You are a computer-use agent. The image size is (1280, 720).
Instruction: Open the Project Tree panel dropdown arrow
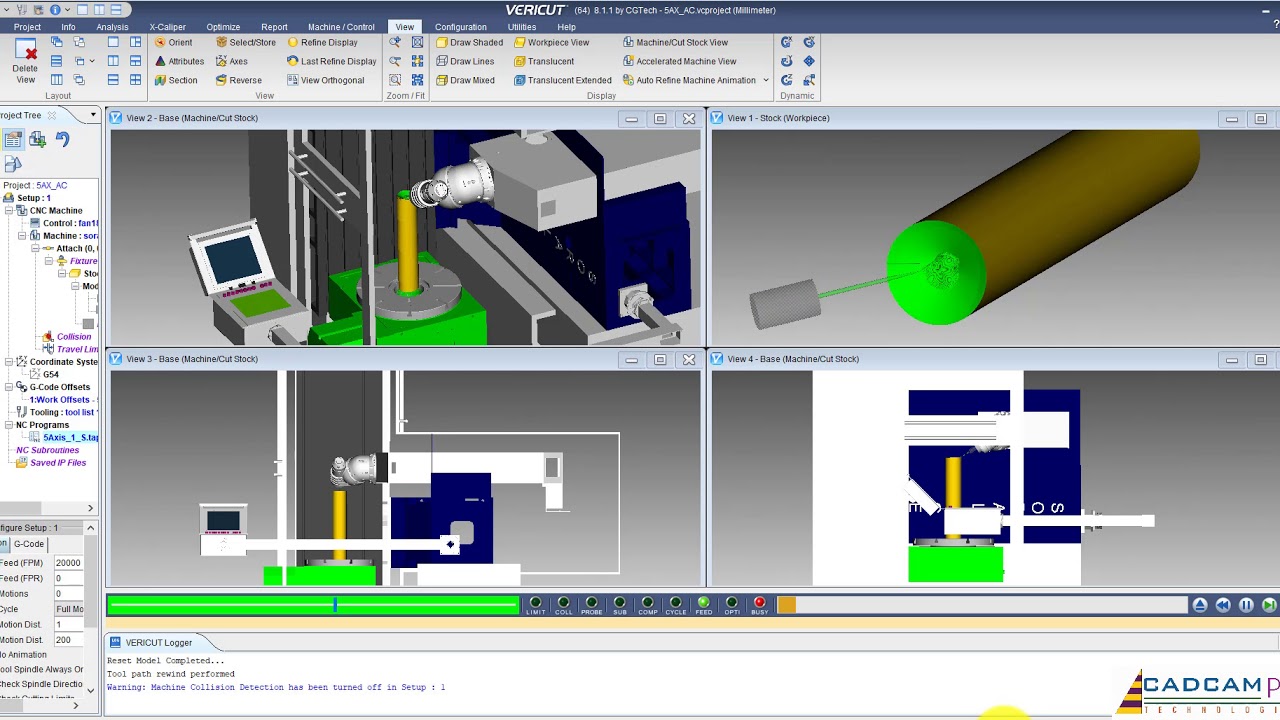tap(93, 115)
